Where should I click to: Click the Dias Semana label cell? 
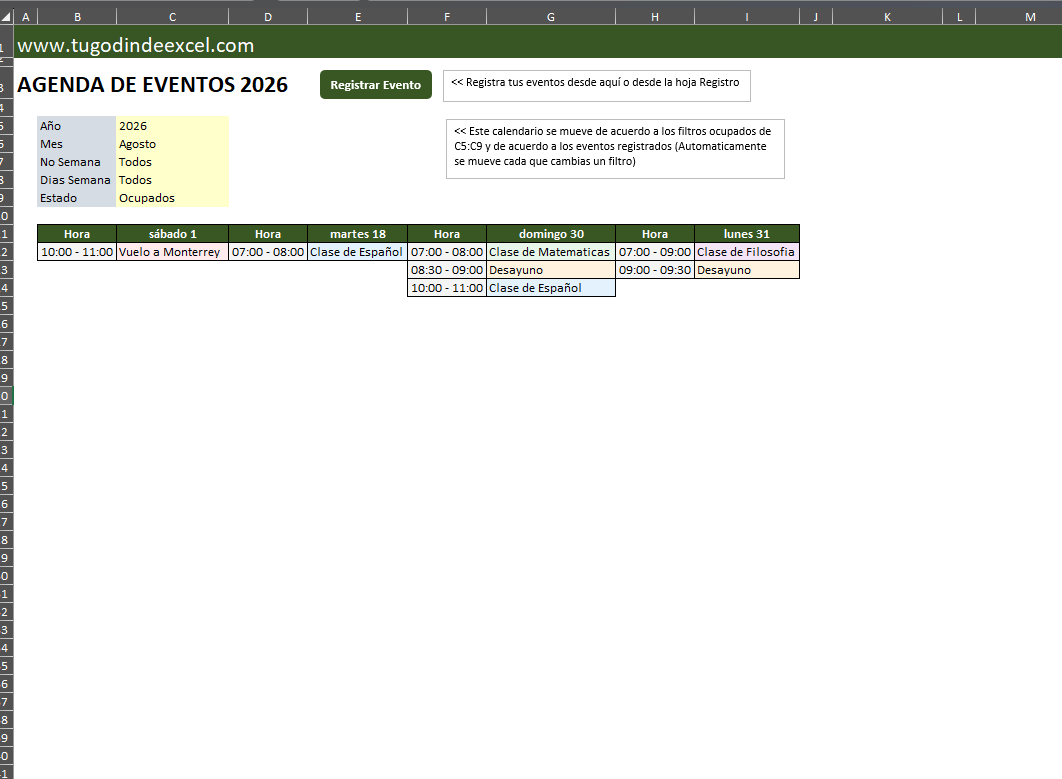click(77, 180)
